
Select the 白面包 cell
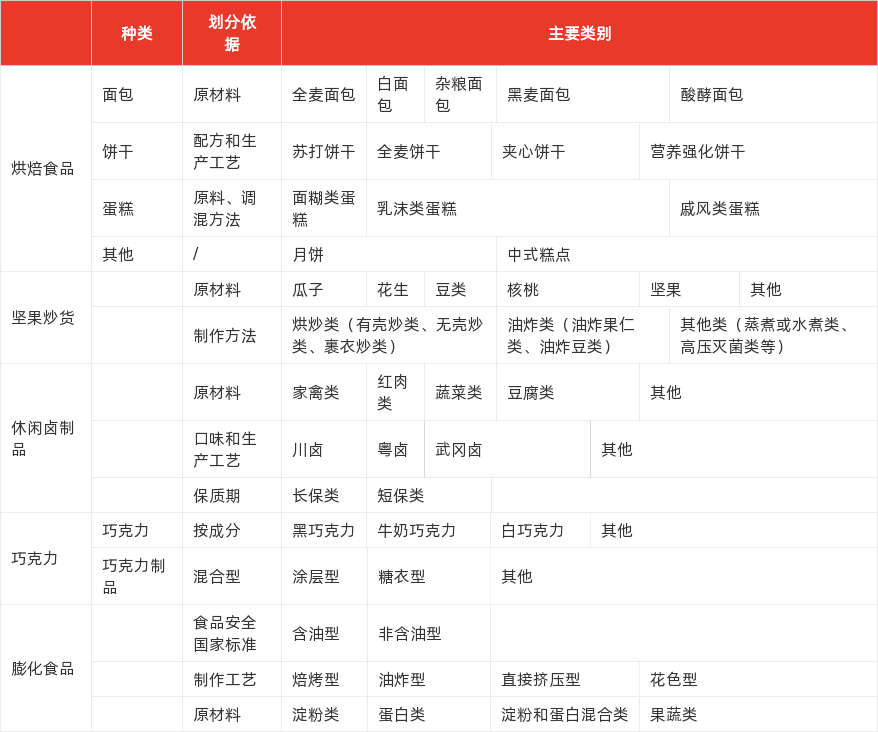(395, 94)
